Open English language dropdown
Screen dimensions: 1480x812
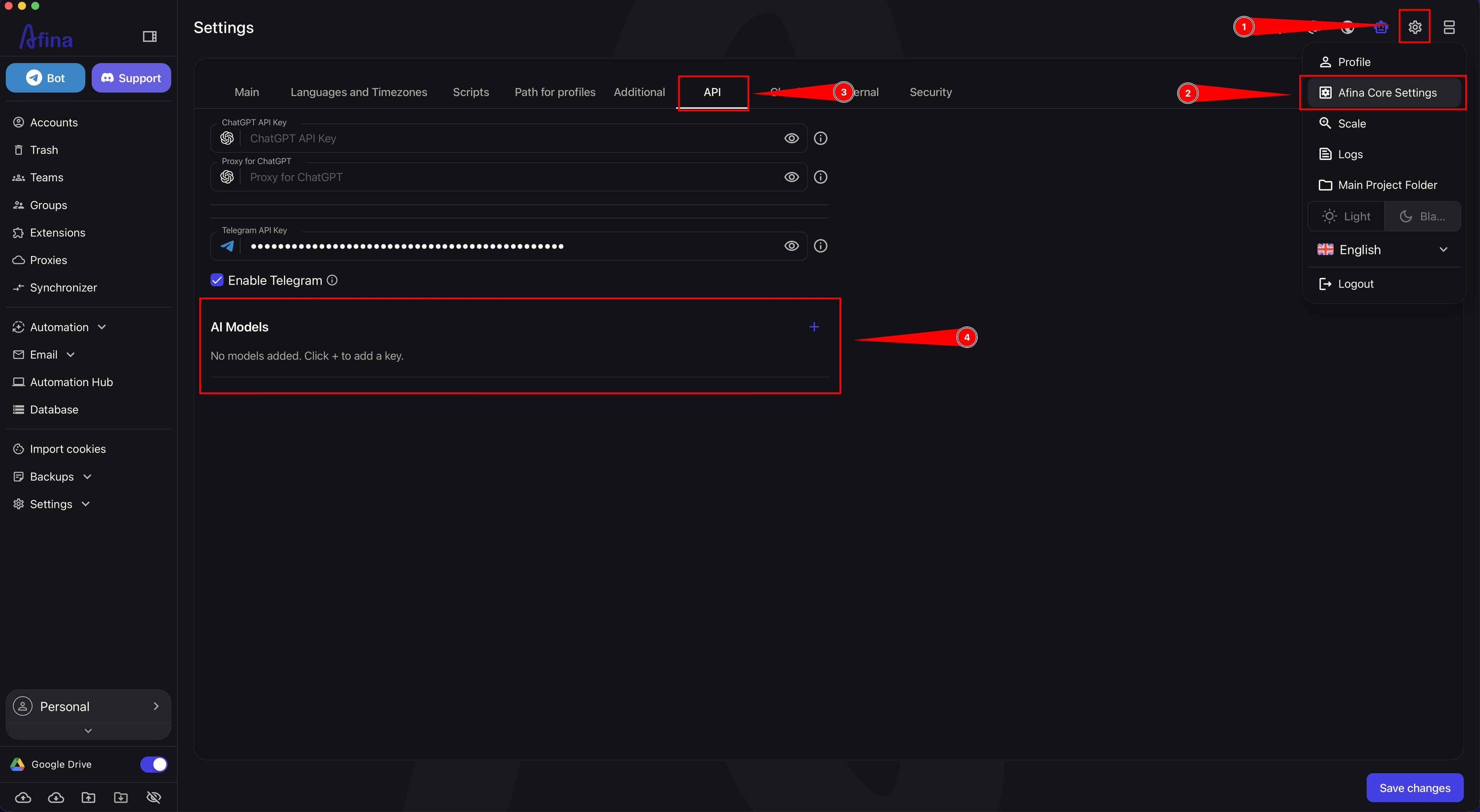click(1384, 249)
